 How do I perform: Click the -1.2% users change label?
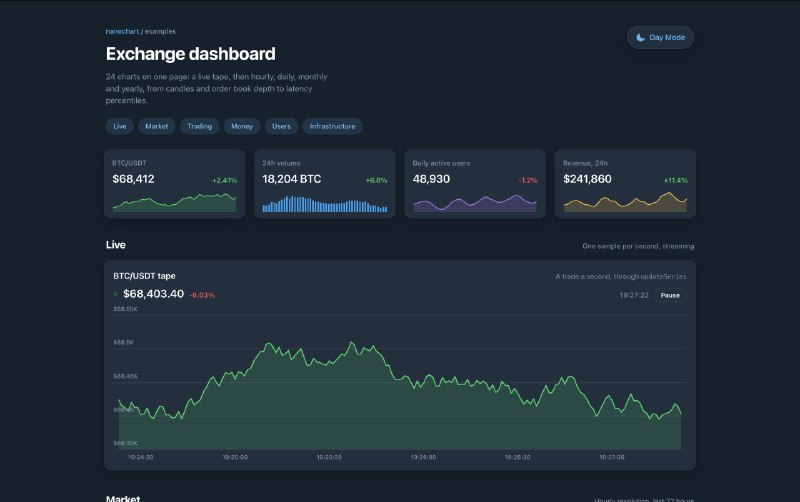pos(528,181)
